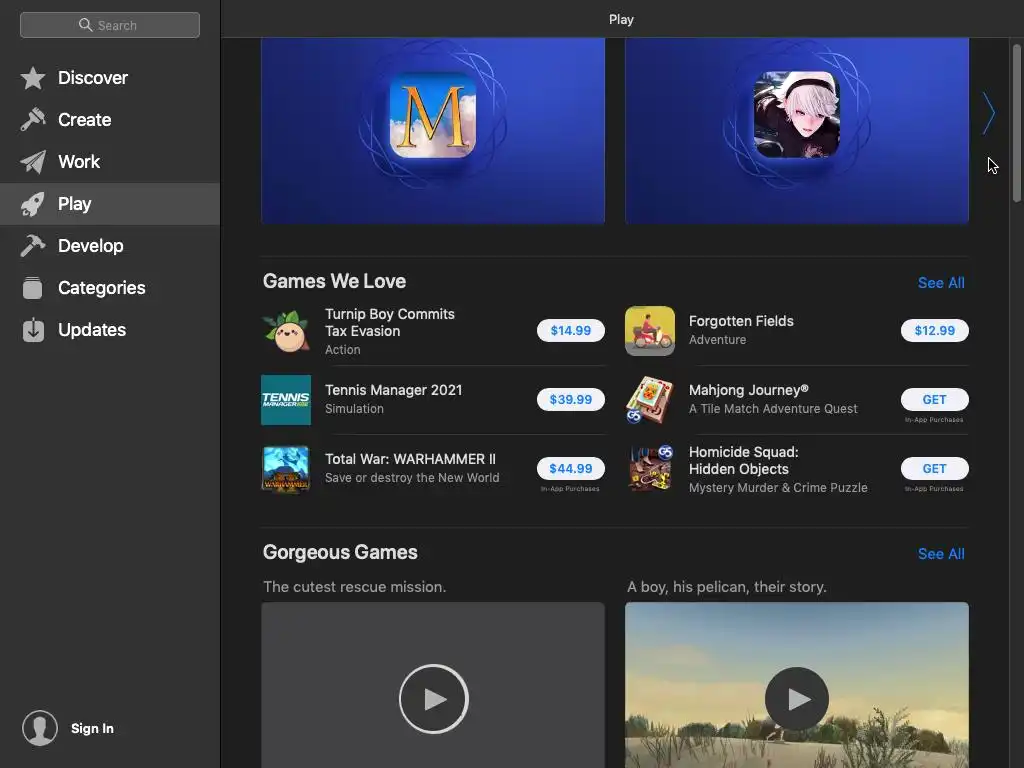Go to Create section

tap(110, 120)
